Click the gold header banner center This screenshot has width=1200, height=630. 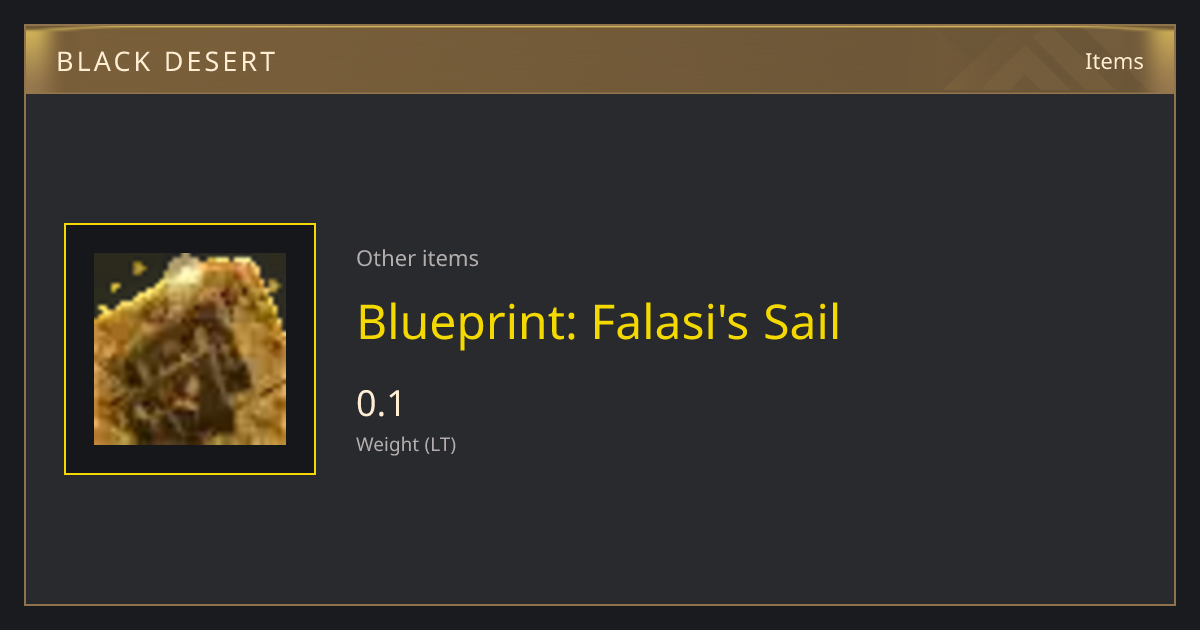(x=600, y=61)
